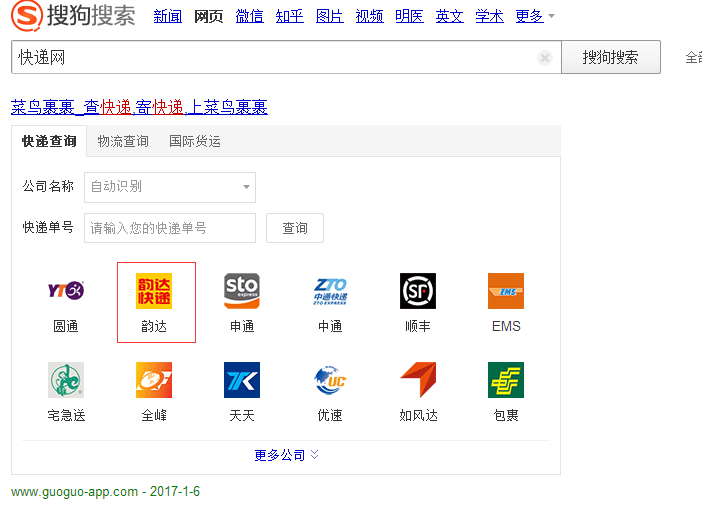Screen dimensions: 702x517
Task: Click the 查询 tracking query button
Action: point(295,228)
